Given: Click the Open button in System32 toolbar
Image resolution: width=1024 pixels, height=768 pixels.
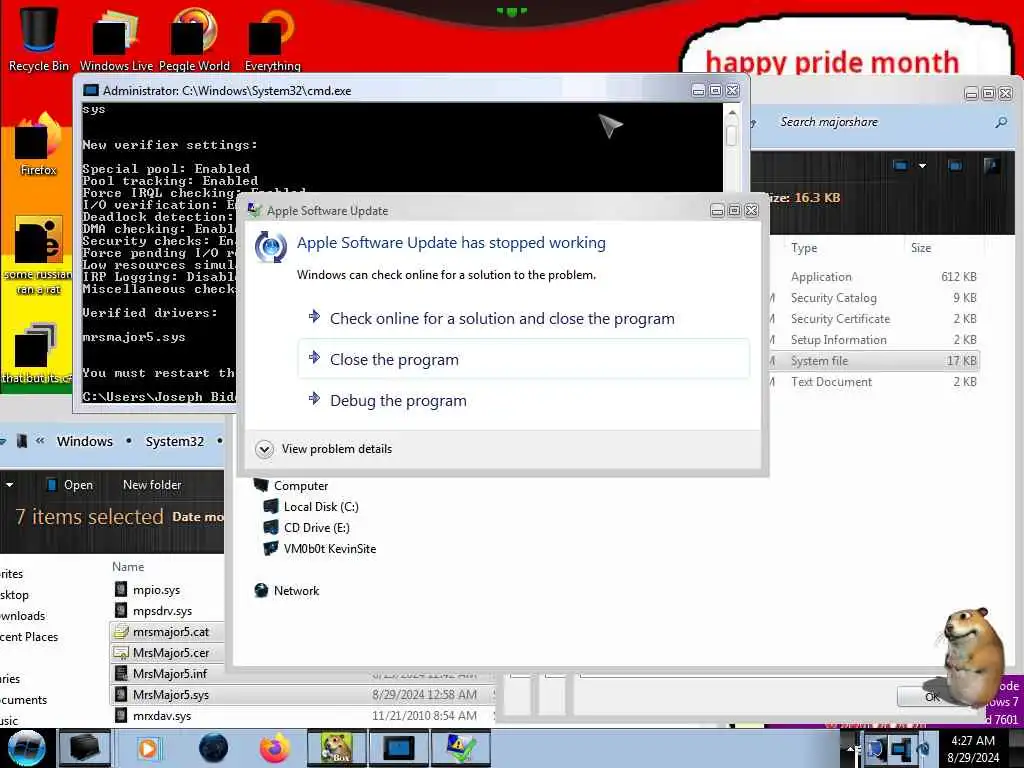Looking at the screenshot, I should (70, 485).
